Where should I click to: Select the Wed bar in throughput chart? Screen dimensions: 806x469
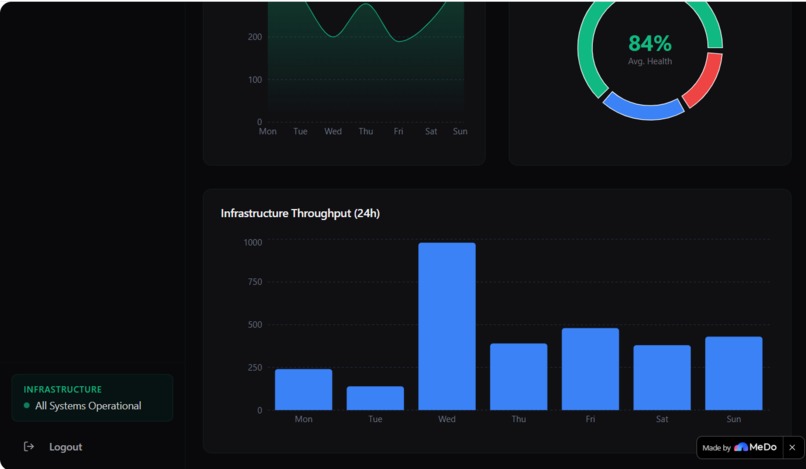pyautogui.click(x=447, y=327)
